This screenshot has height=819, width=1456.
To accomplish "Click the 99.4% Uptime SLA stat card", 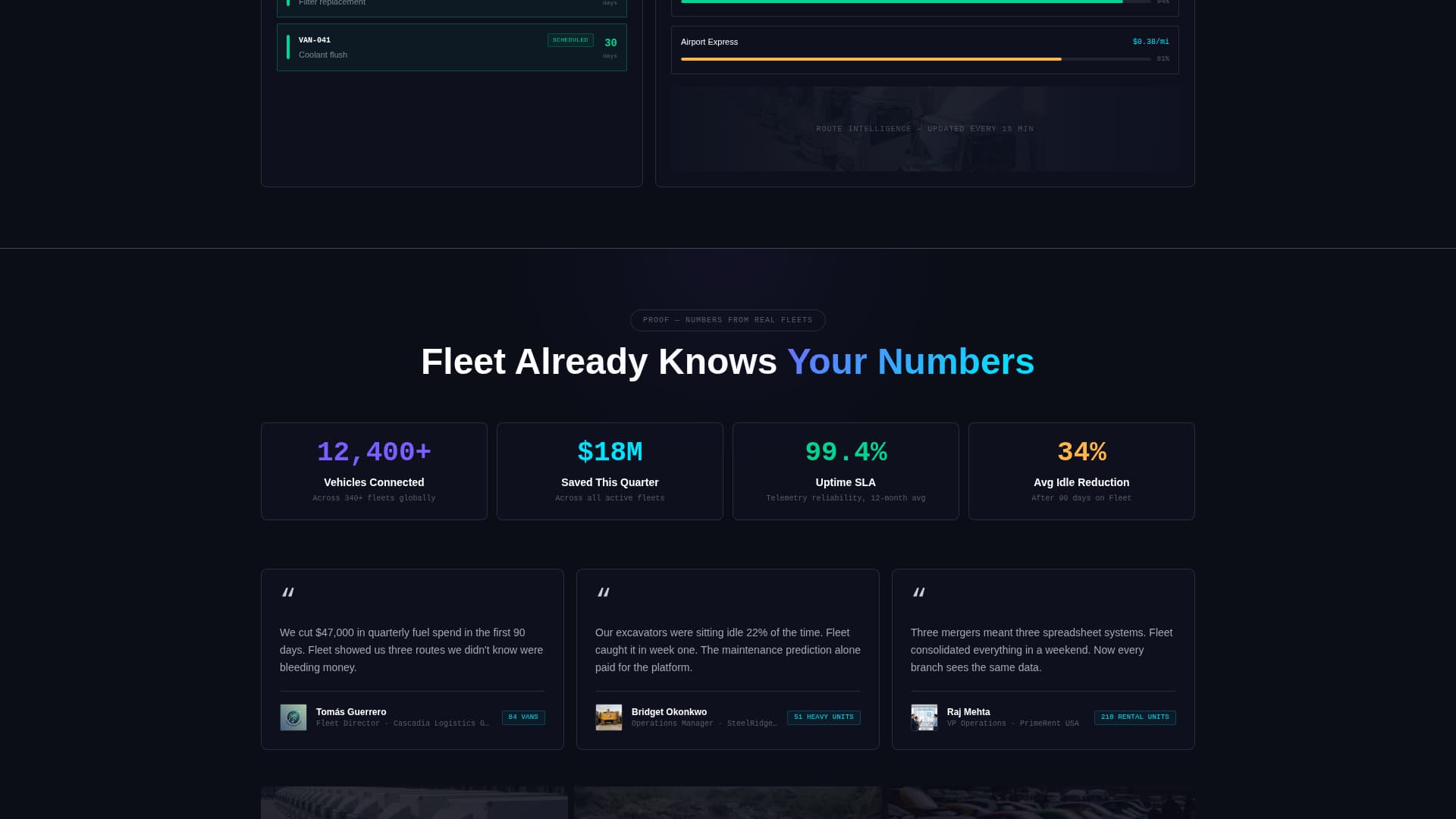I will pyautogui.click(x=846, y=470).
